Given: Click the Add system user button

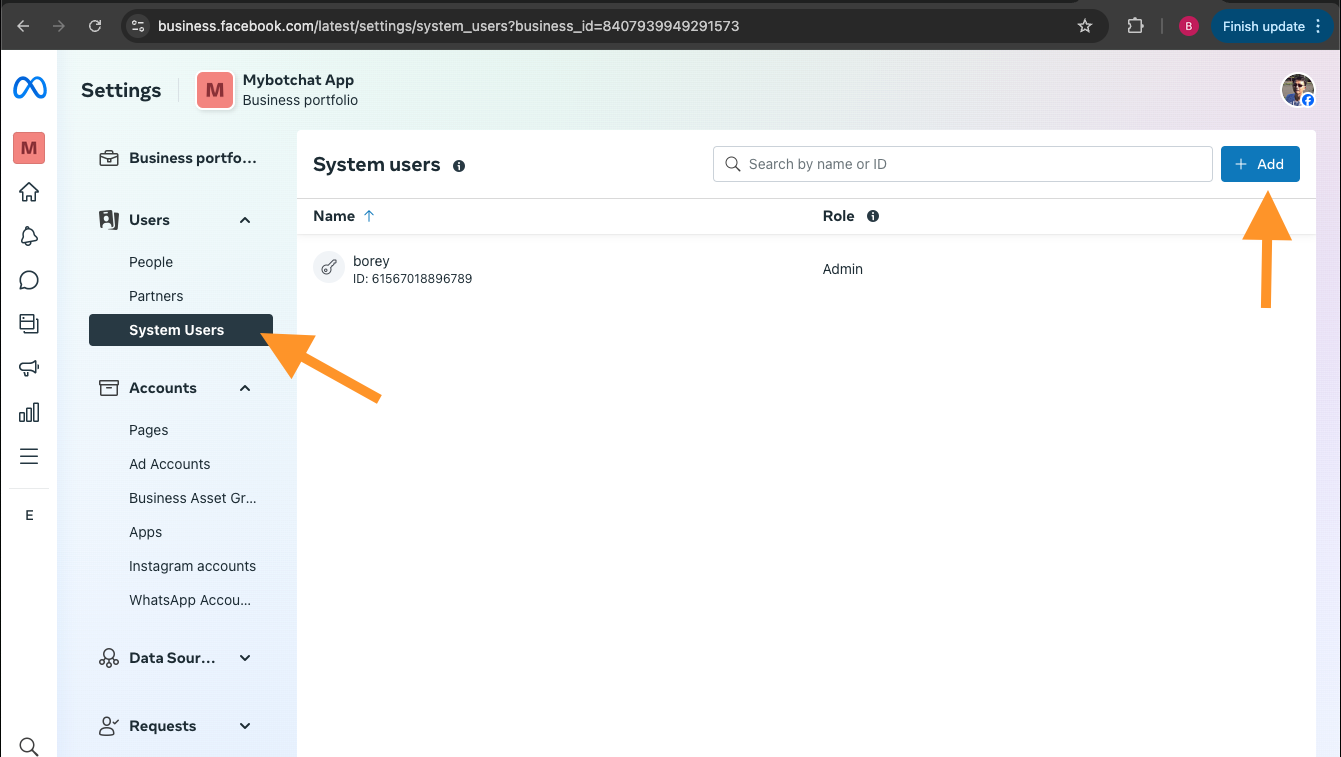Looking at the screenshot, I should (x=1259, y=164).
